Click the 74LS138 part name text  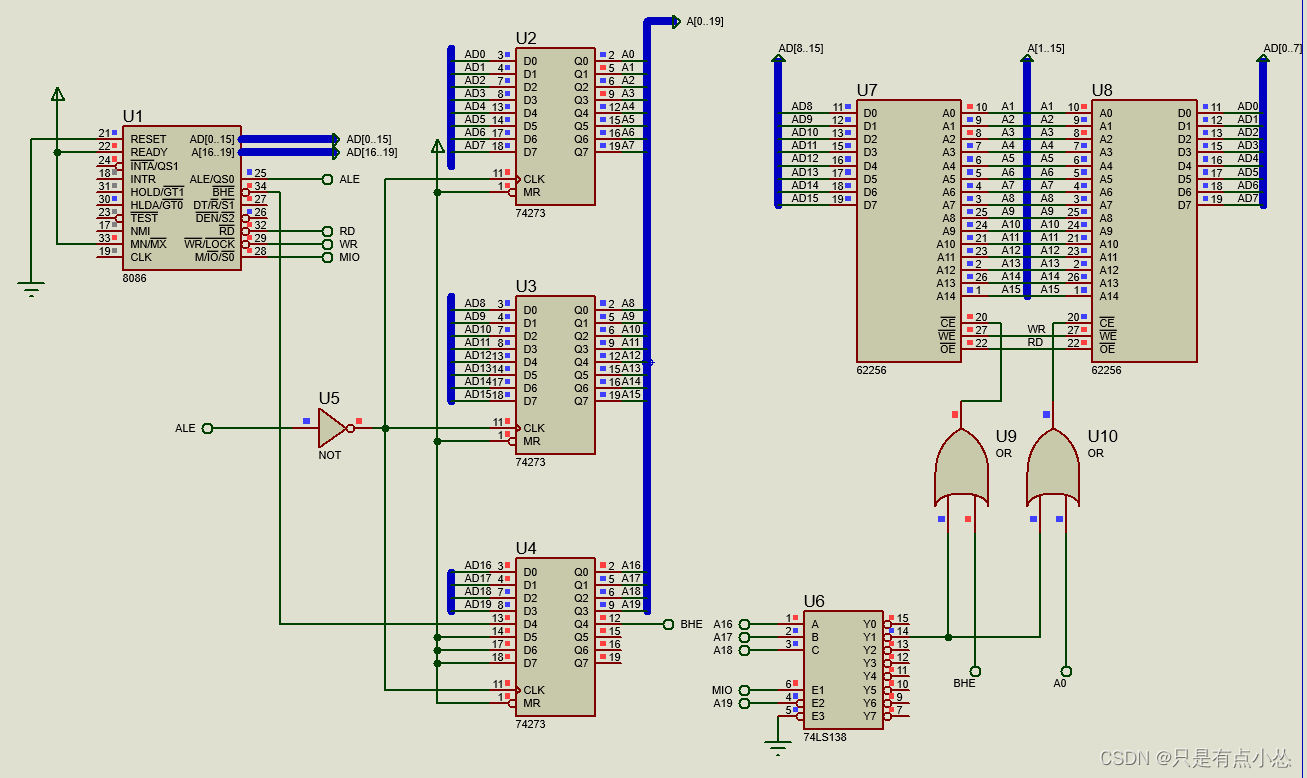pos(824,738)
